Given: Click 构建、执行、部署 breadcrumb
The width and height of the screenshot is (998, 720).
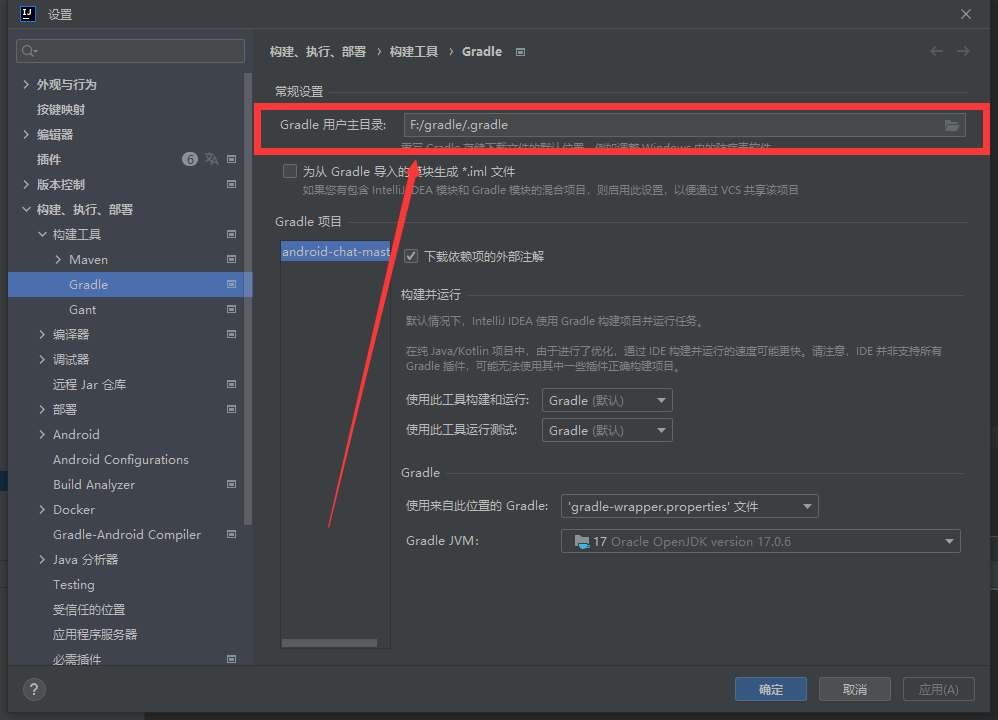Looking at the screenshot, I should (x=318, y=52).
